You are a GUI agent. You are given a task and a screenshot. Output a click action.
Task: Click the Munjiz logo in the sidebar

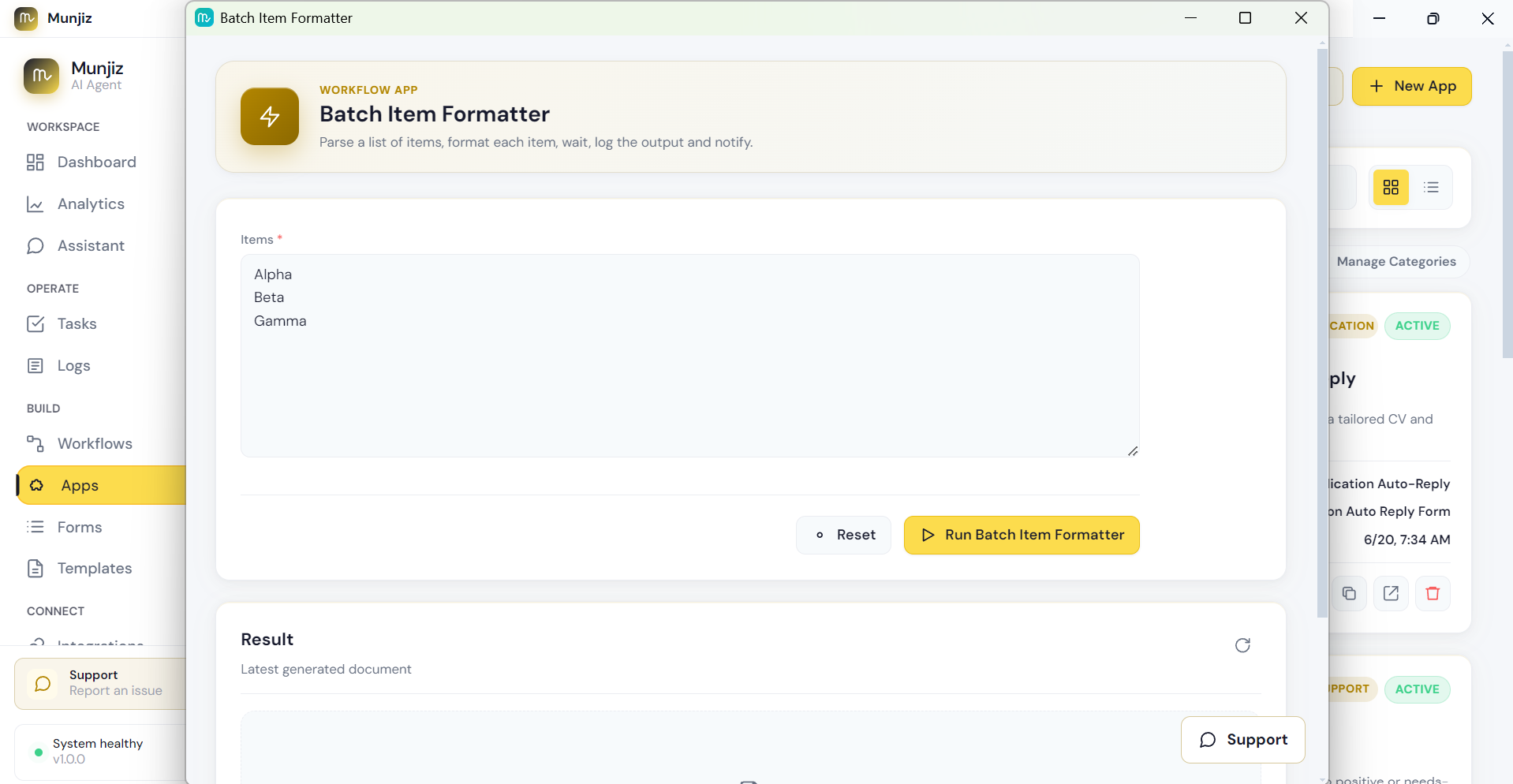tap(41, 76)
